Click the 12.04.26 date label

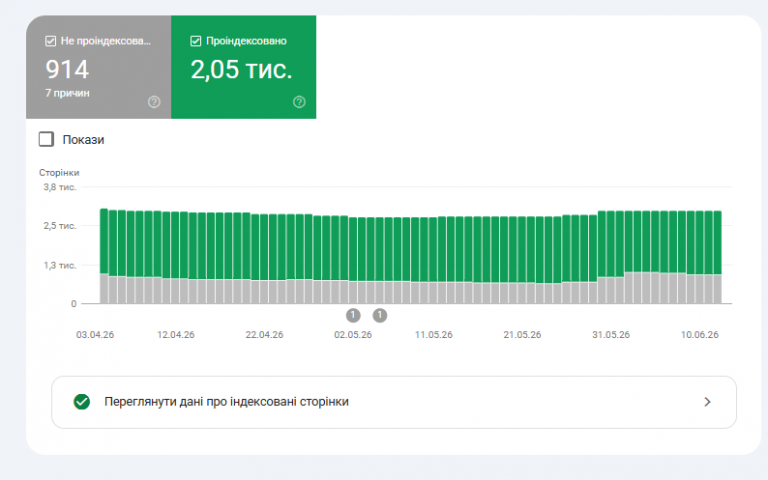(176, 335)
